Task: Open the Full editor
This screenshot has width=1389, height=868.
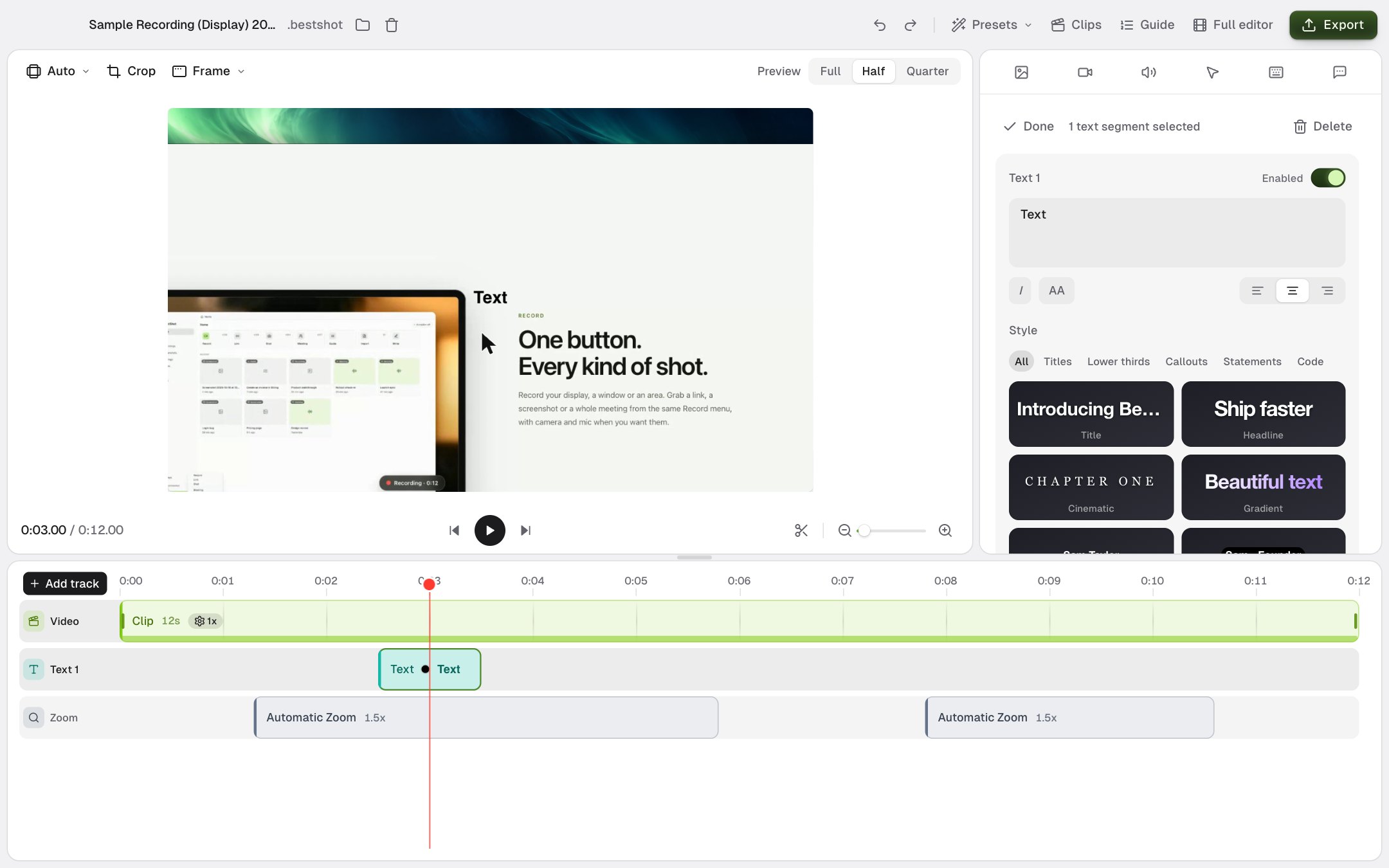Action: click(1233, 25)
